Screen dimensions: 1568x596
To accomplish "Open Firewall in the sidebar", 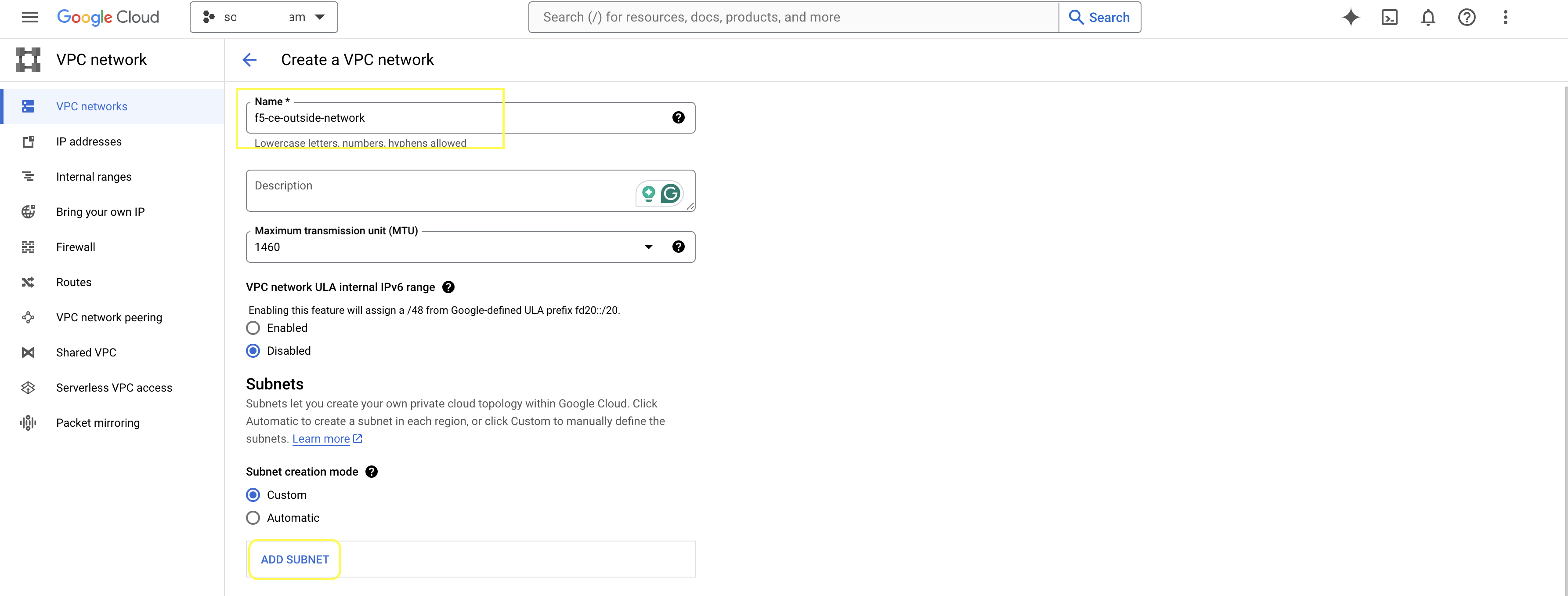I will 76,247.
